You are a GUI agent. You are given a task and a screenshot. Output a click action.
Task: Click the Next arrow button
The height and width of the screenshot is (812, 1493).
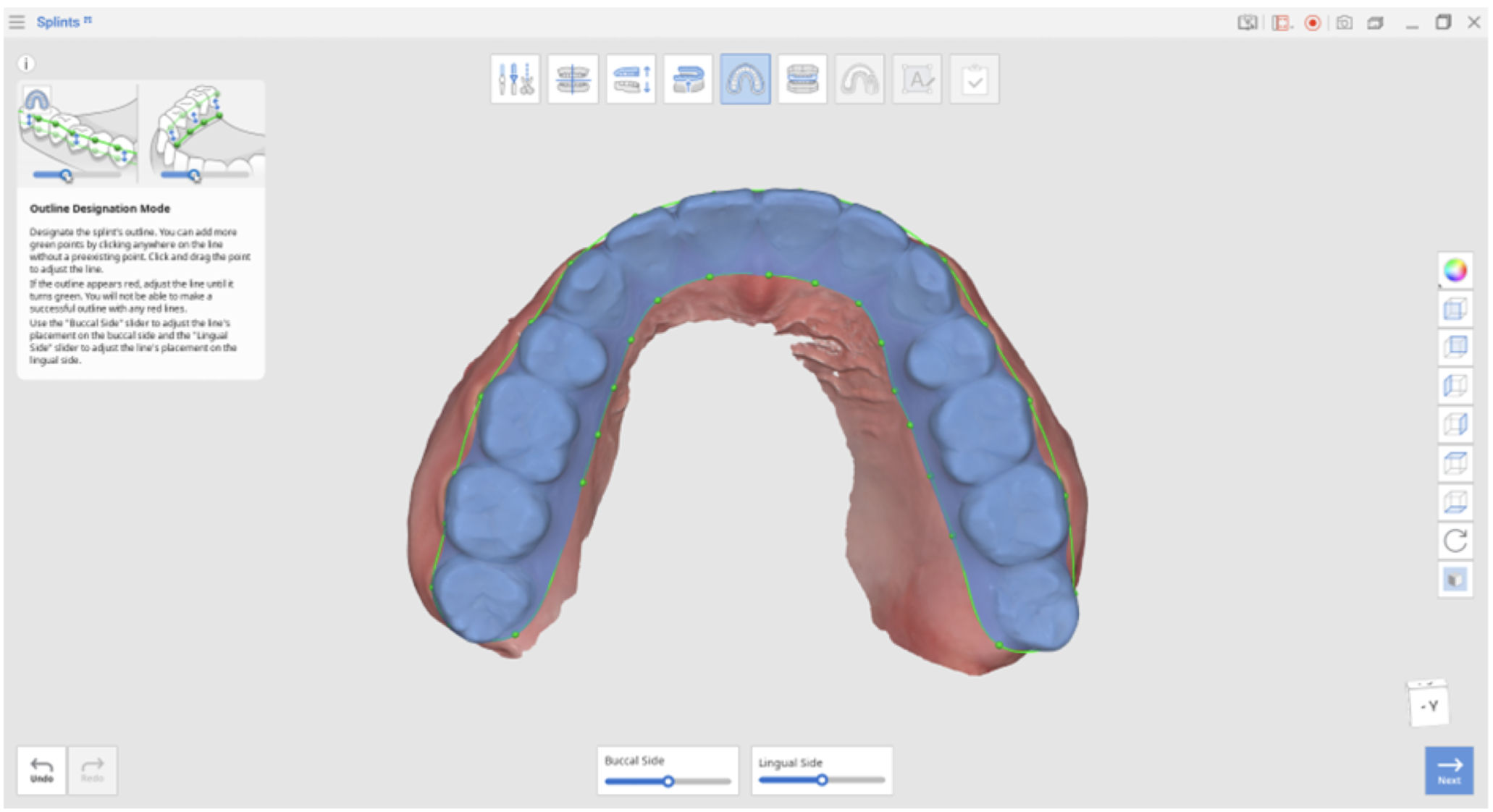[1449, 770]
